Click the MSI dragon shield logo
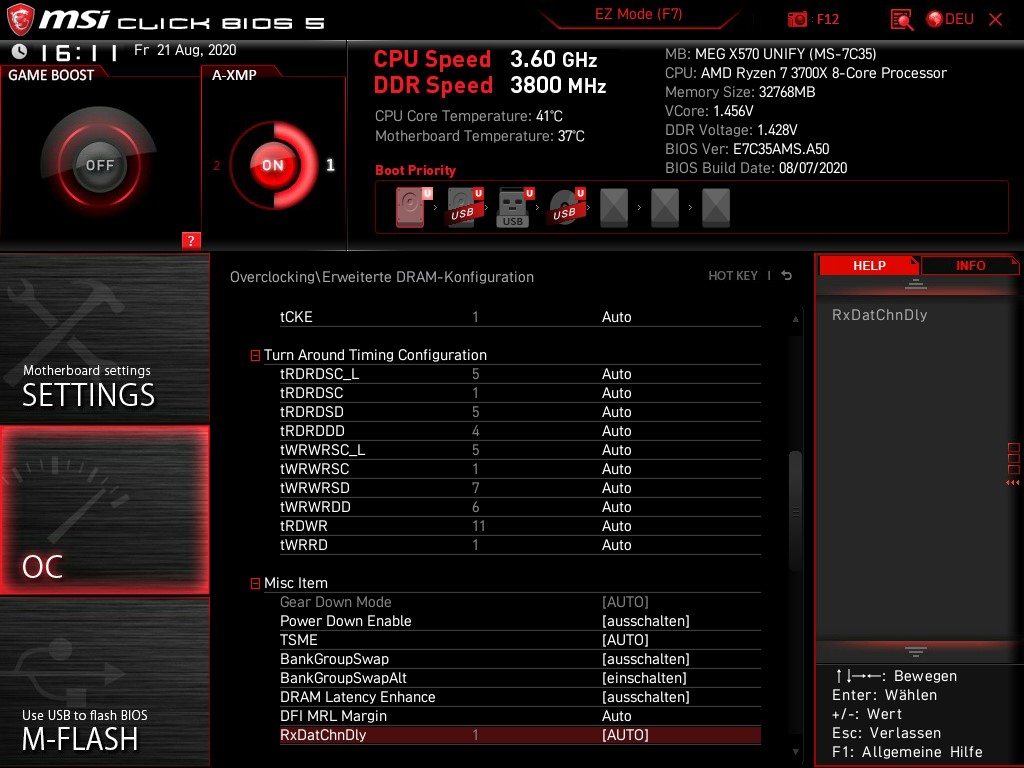 click(x=20, y=19)
